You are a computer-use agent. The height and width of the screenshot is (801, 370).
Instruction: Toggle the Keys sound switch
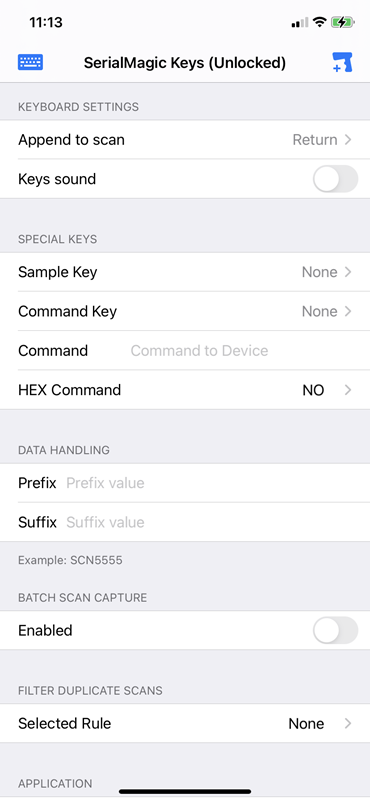335,179
